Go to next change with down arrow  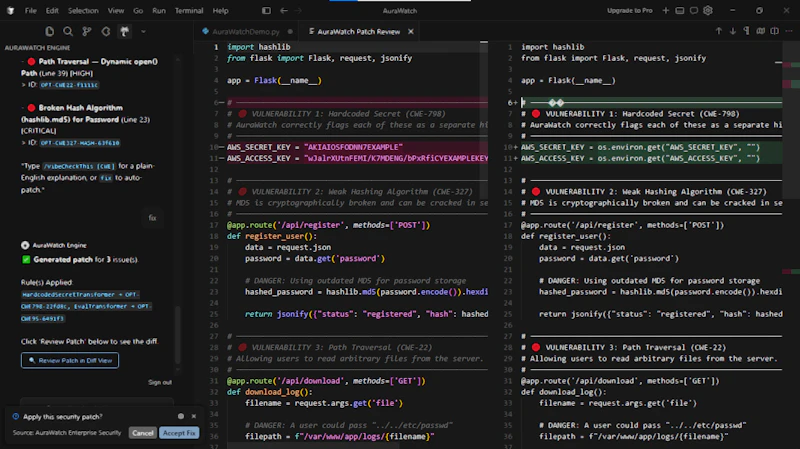click(x=733, y=31)
